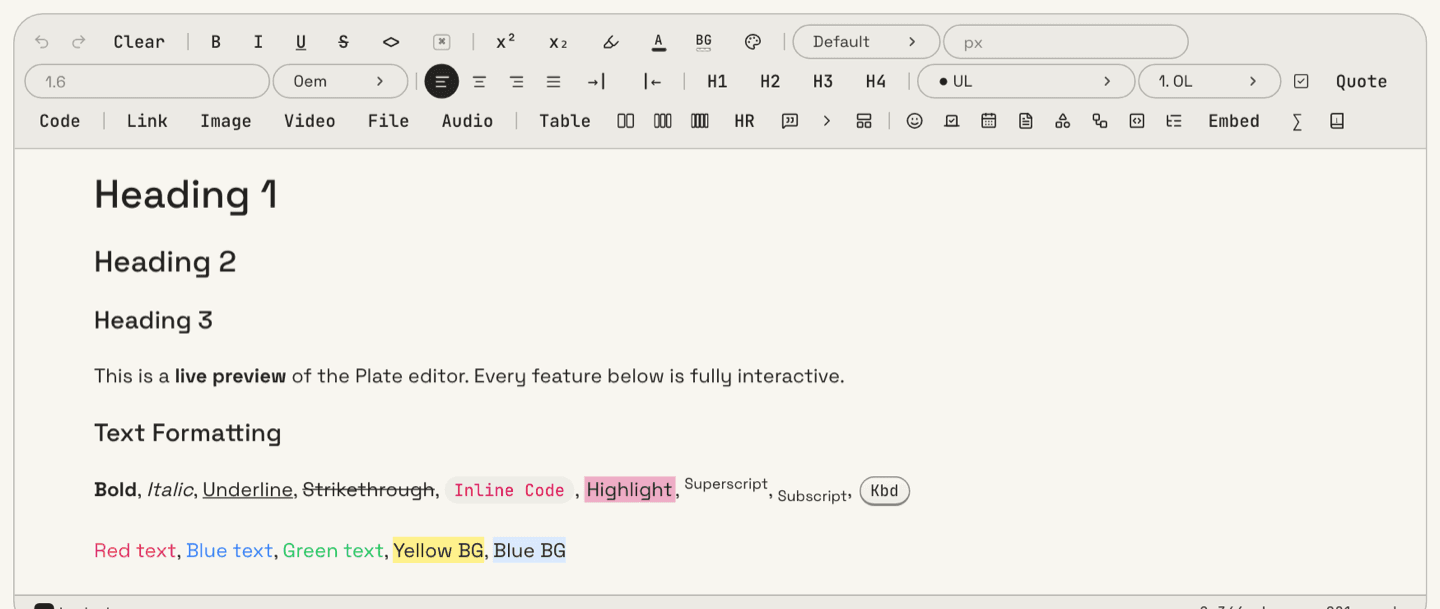Toggle bold formatting
The height and width of the screenshot is (609, 1440).
point(216,42)
